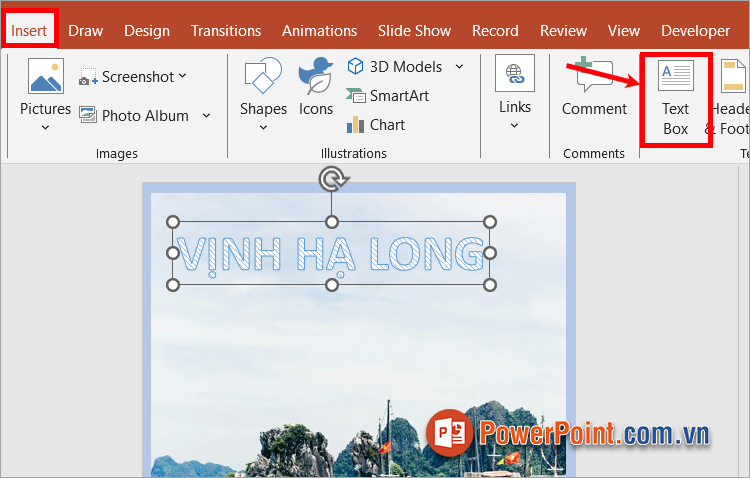The height and width of the screenshot is (478, 750).
Task: Click the rotation handle above the text box
Action: click(x=332, y=179)
